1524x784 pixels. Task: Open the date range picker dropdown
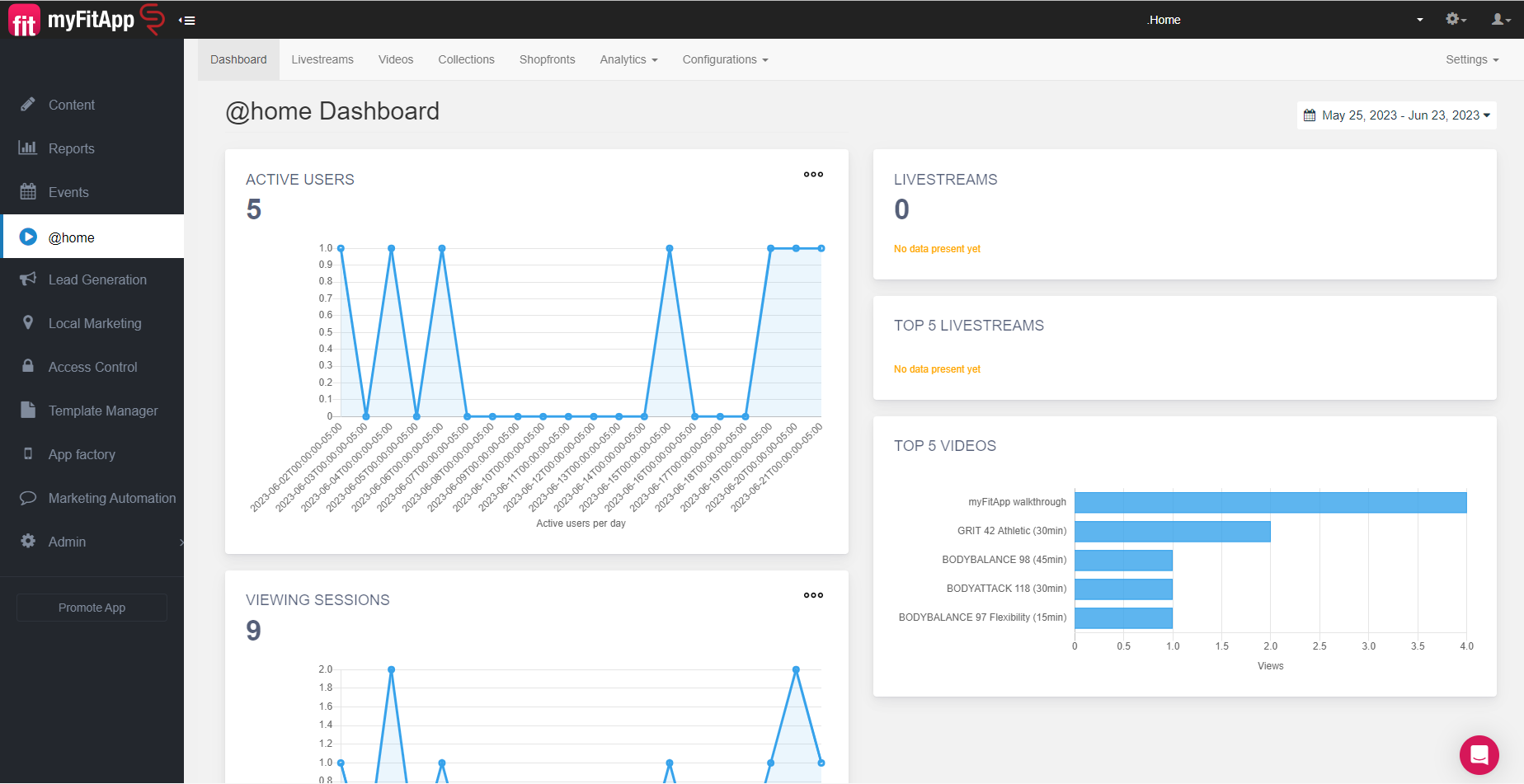click(1397, 115)
